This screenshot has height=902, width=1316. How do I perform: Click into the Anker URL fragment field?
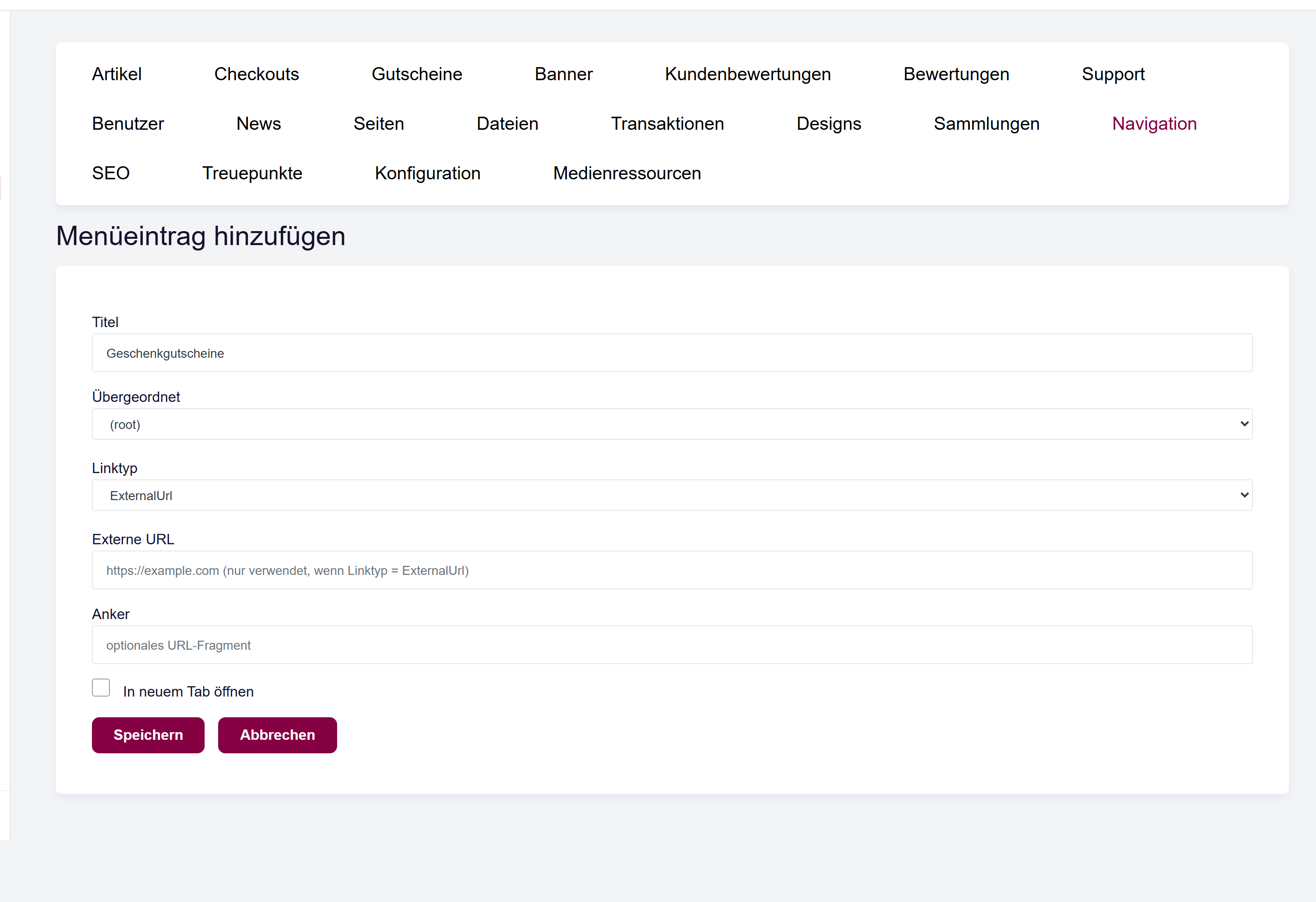point(672,645)
